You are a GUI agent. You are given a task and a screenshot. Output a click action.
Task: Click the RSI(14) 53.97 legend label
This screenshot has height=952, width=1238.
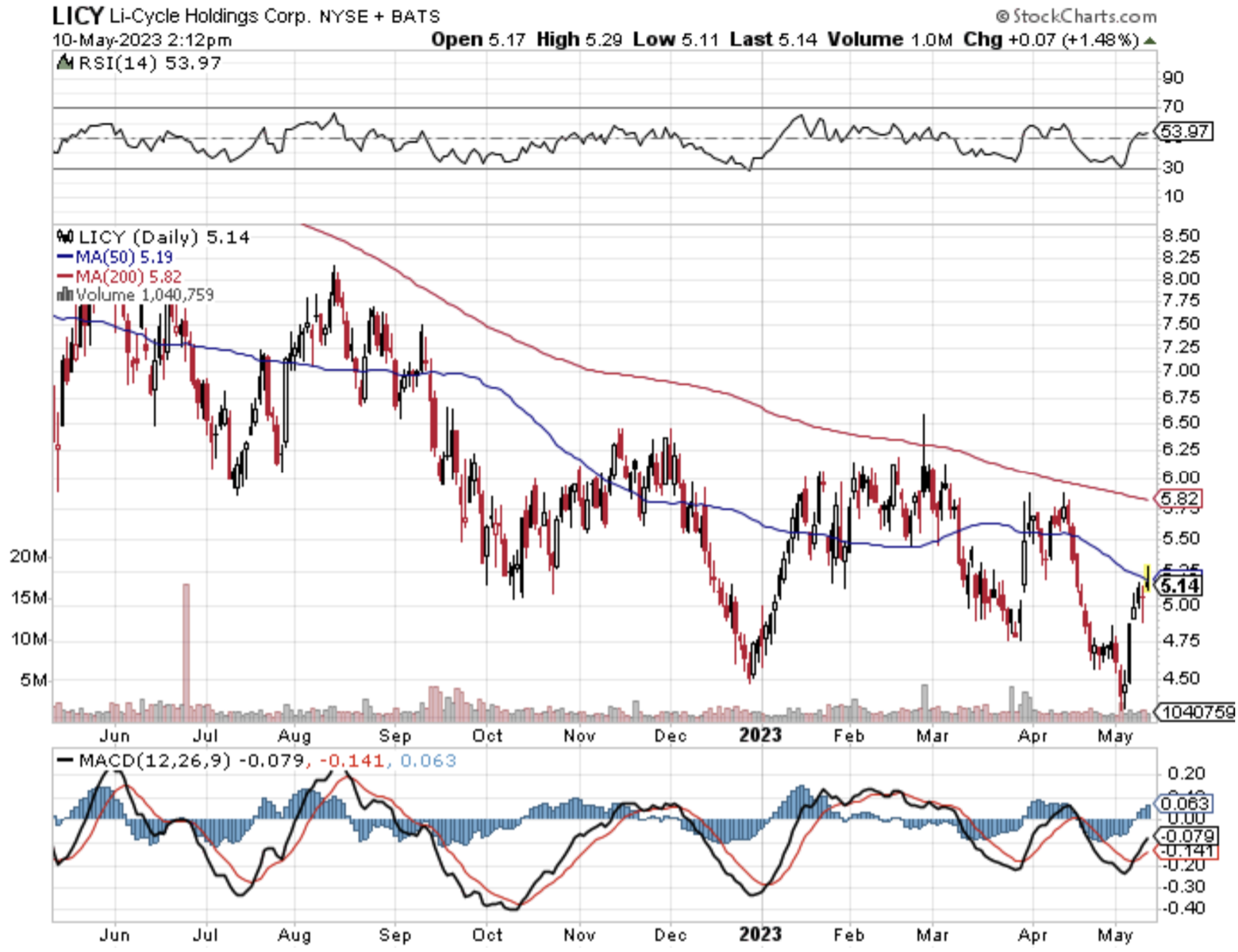(150, 63)
